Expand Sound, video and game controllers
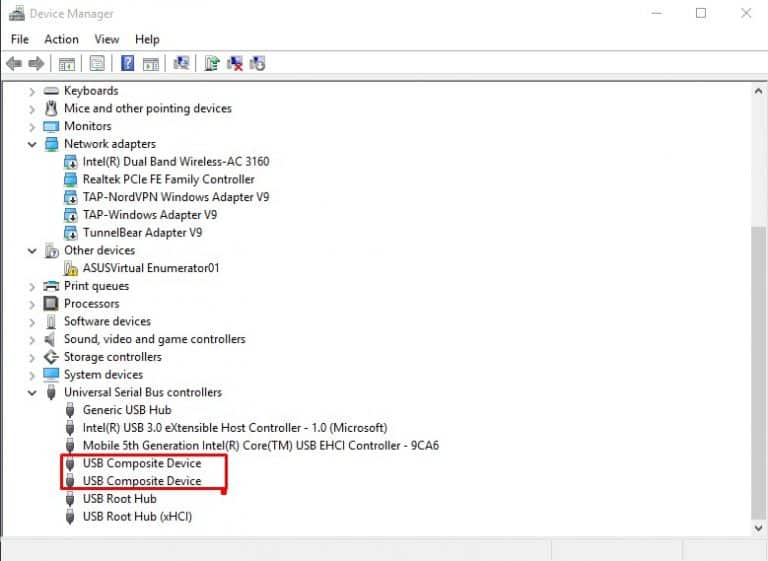The width and height of the screenshot is (768, 561). click(x=32, y=340)
